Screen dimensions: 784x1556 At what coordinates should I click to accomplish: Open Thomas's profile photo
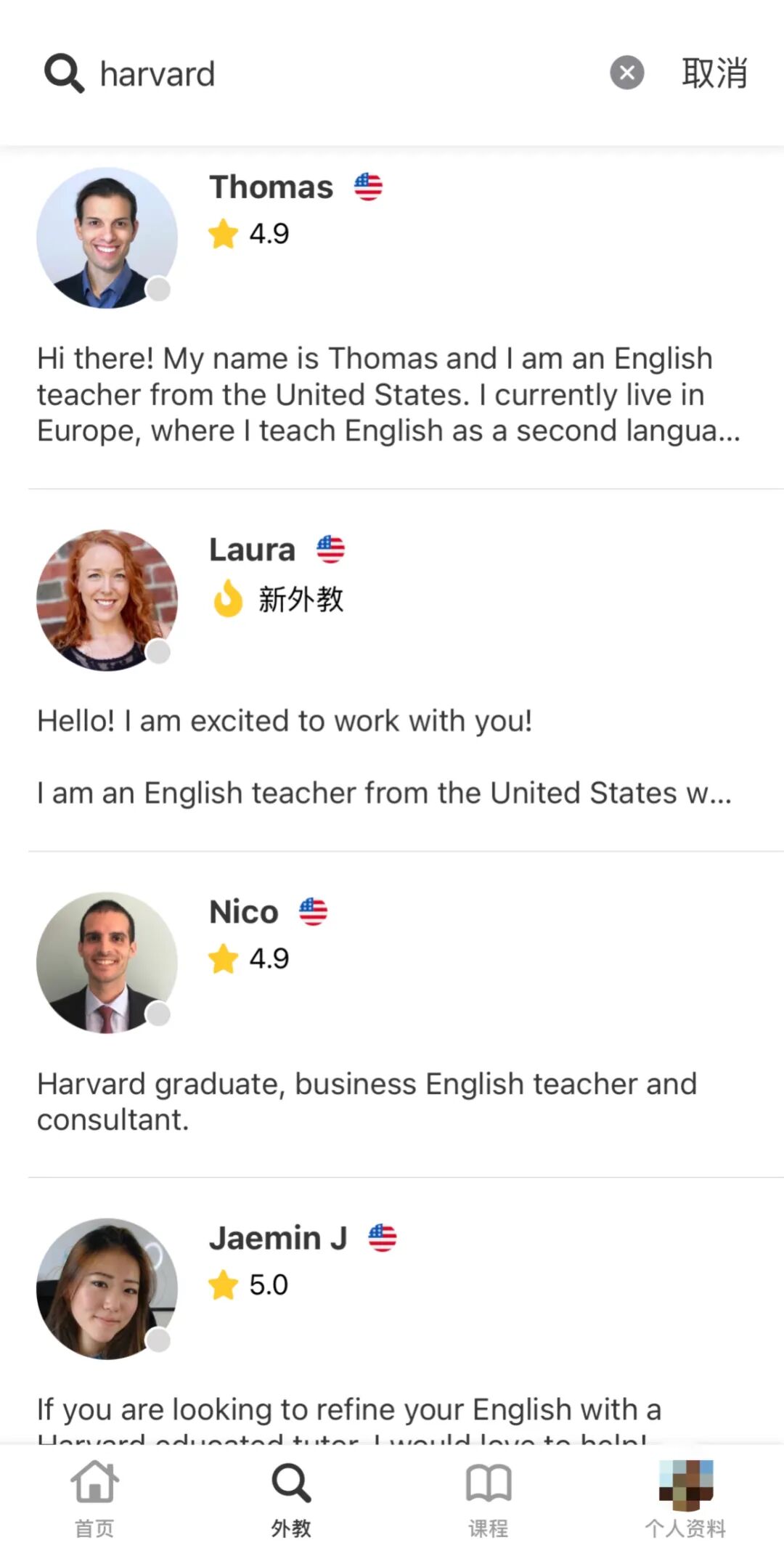(107, 238)
